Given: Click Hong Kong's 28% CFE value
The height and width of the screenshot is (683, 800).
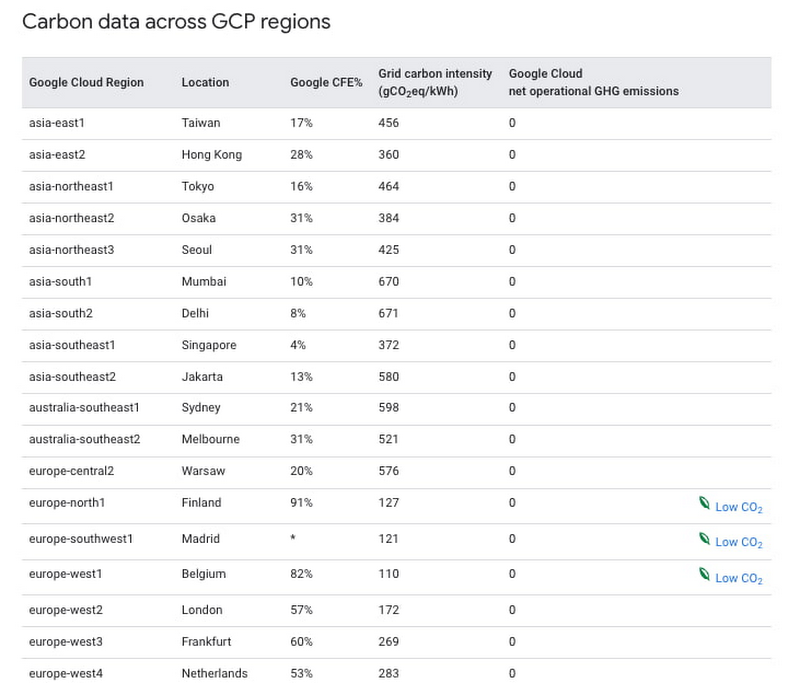Looking at the screenshot, I should coord(301,155).
